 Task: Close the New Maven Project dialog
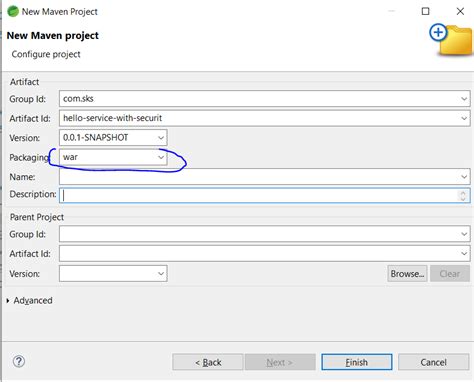(460, 11)
